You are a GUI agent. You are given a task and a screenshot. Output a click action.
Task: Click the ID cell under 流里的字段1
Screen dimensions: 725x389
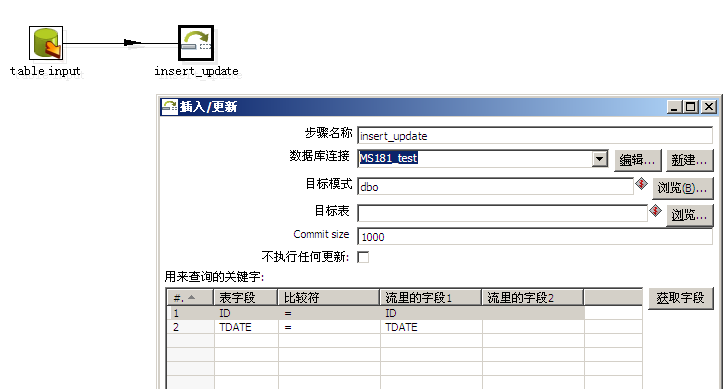(431, 313)
